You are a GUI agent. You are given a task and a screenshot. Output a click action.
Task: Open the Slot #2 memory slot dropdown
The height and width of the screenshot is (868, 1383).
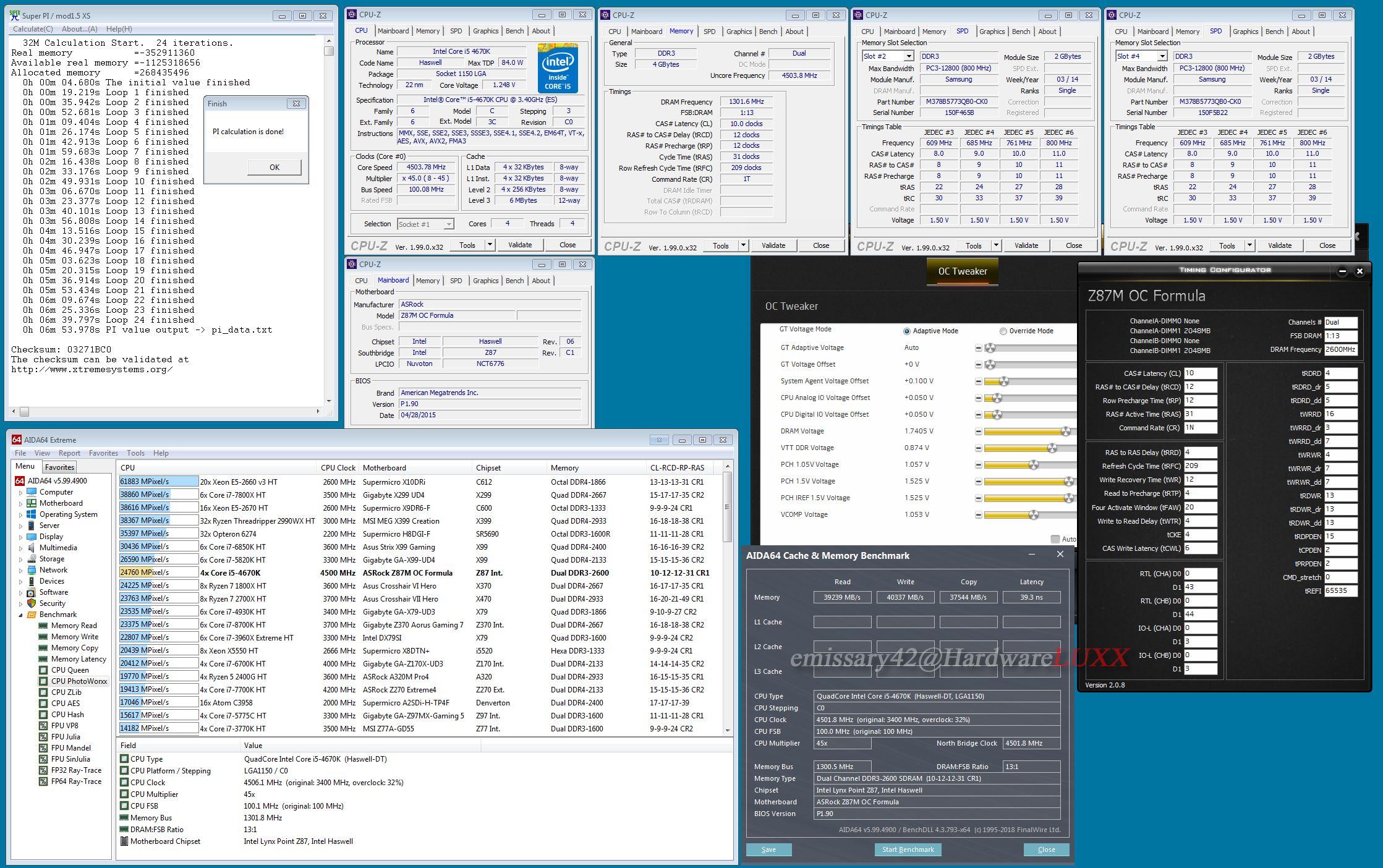pyautogui.click(x=909, y=56)
